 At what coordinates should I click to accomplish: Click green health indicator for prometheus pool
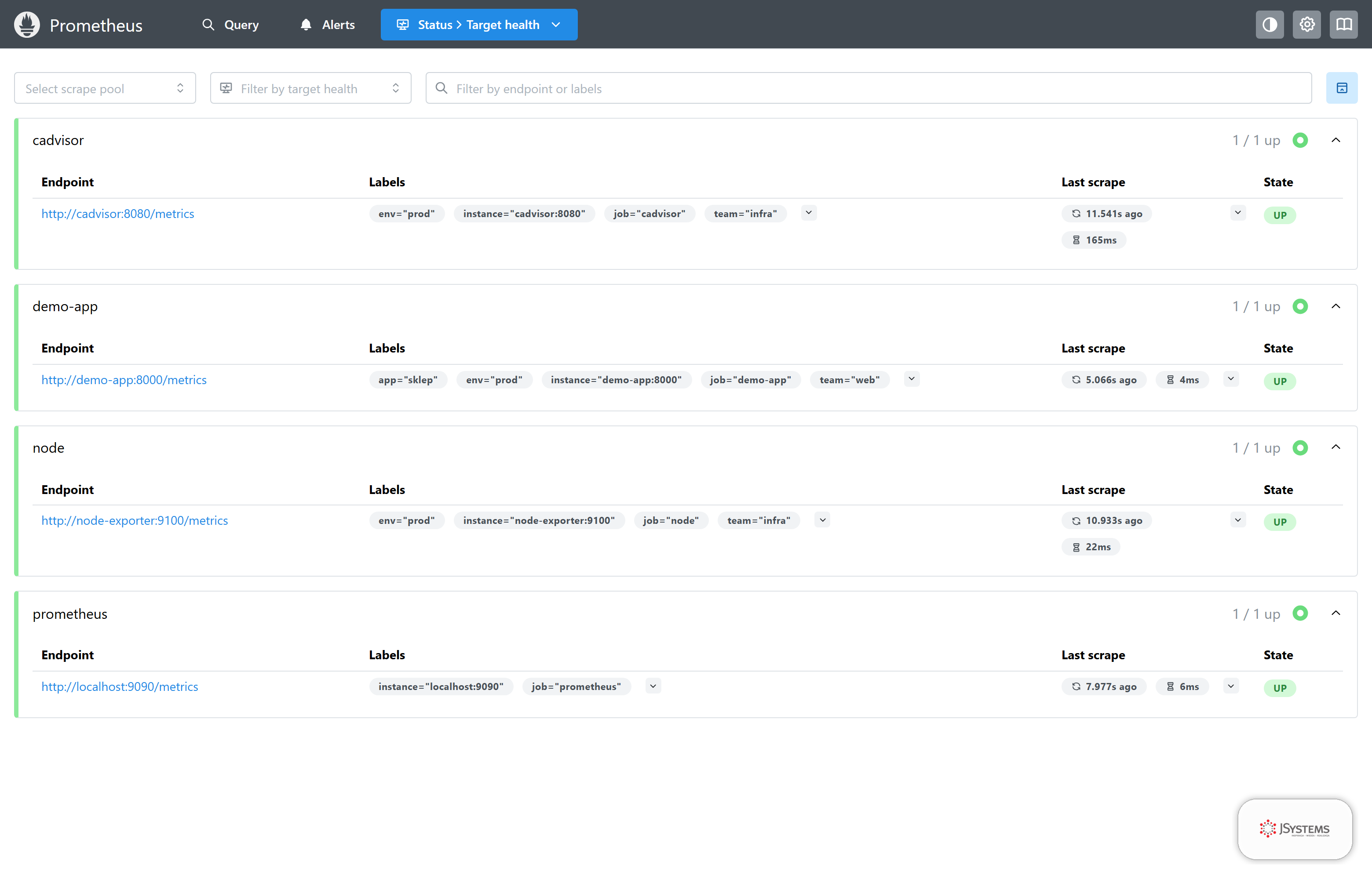1300,614
